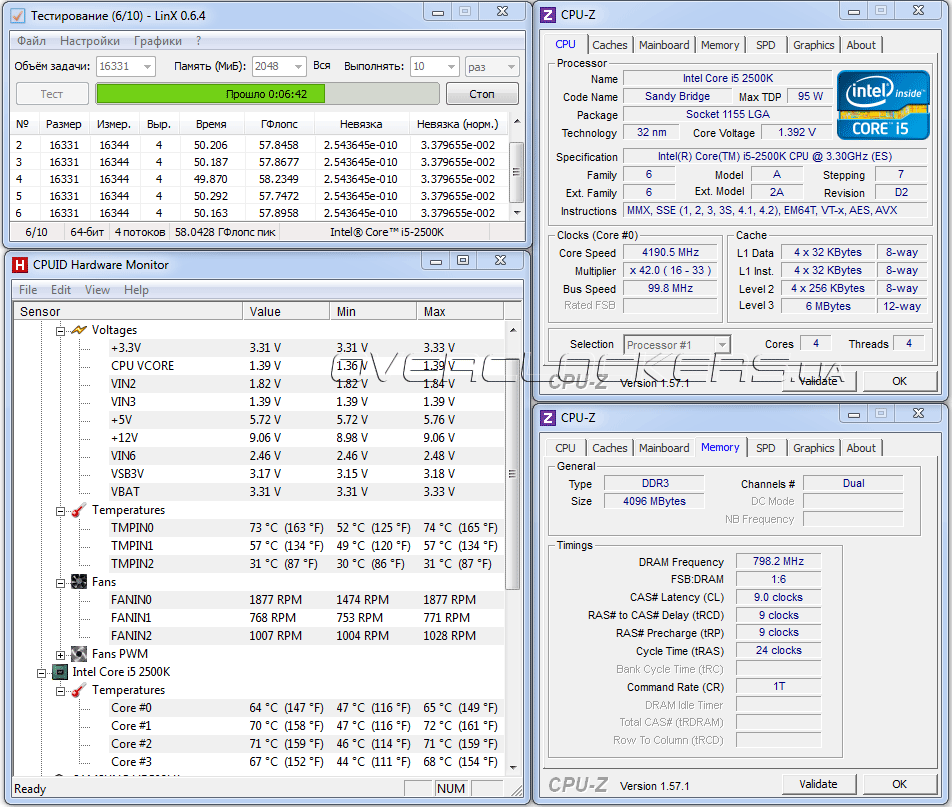Open View menu in Hardware Monitor

(97, 290)
